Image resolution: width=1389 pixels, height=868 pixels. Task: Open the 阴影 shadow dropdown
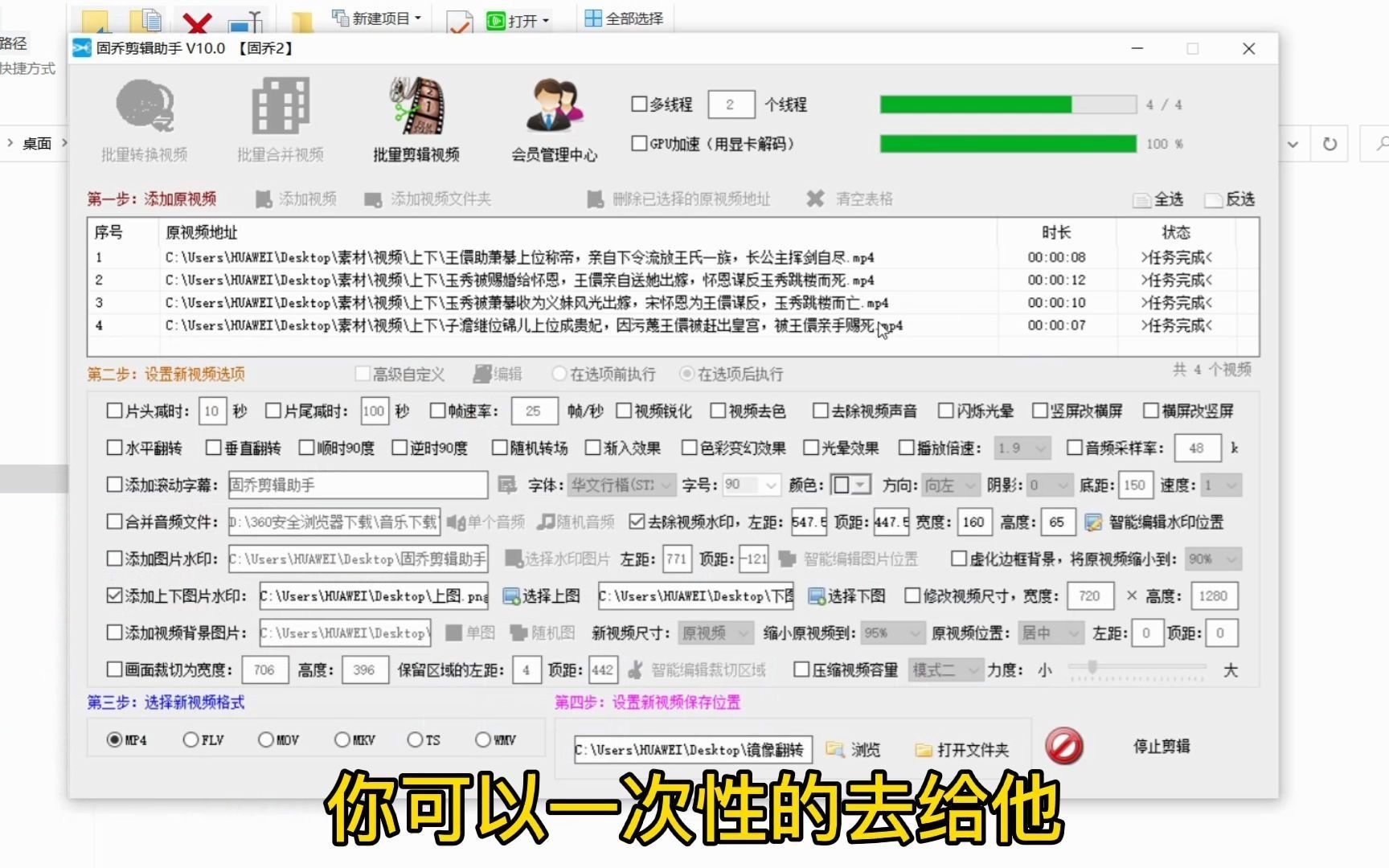click(1049, 485)
